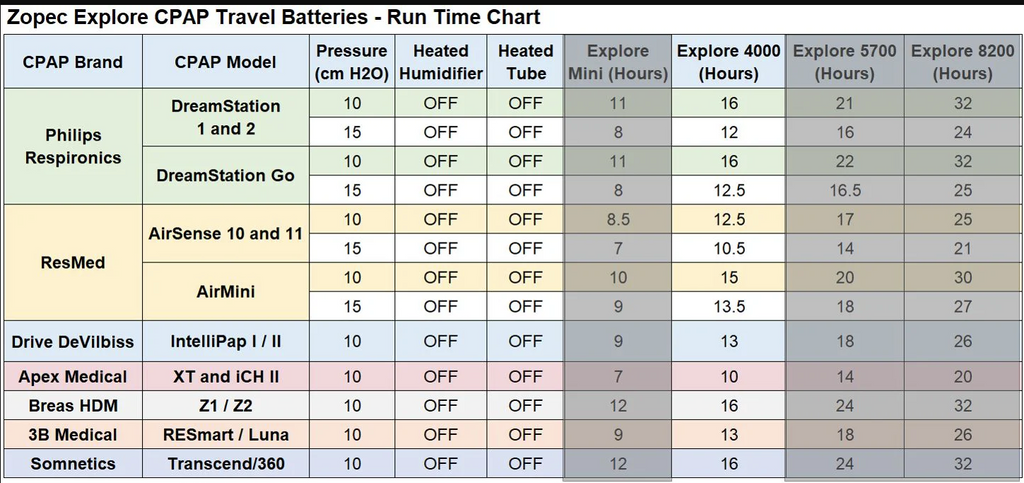Select the Drive DeVilbiss brand cell
The image size is (1024, 483).
[73, 341]
